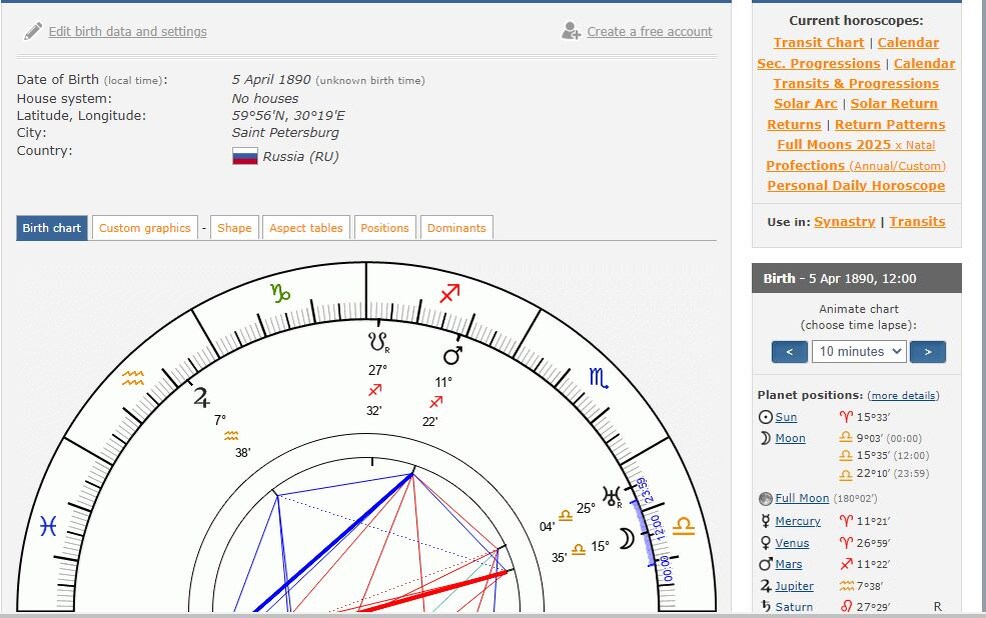Click the Moon planet link
The image size is (986, 618).
tap(790, 438)
